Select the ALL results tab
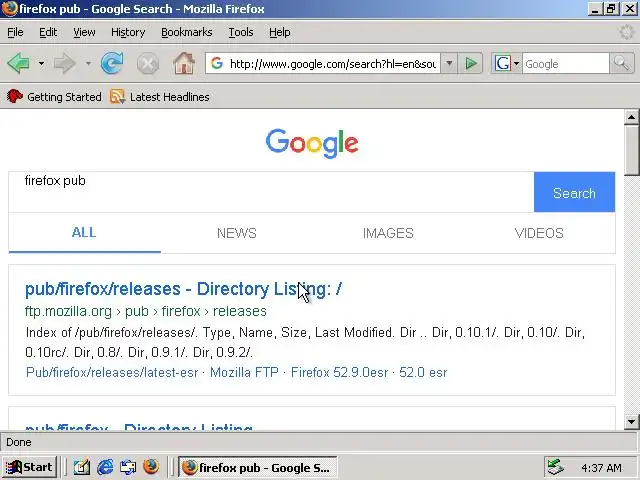This screenshot has height=480, width=640. tap(84, 233)
